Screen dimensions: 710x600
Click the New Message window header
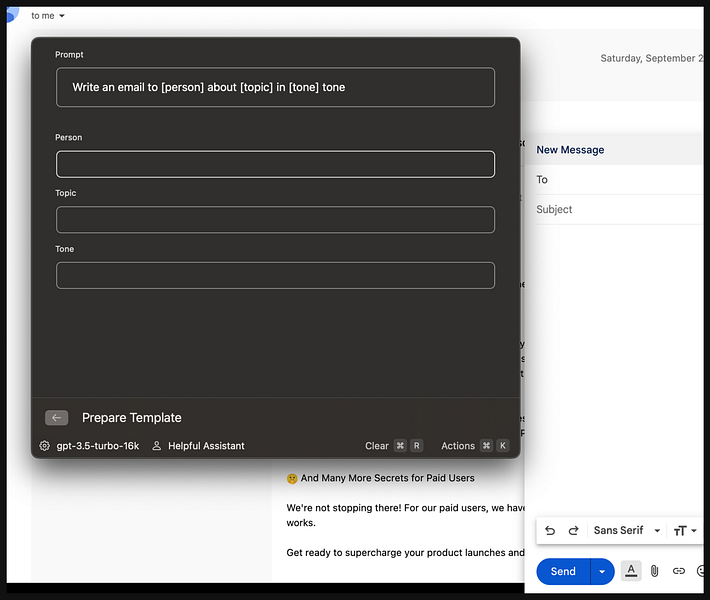click(x=614, y=150)
